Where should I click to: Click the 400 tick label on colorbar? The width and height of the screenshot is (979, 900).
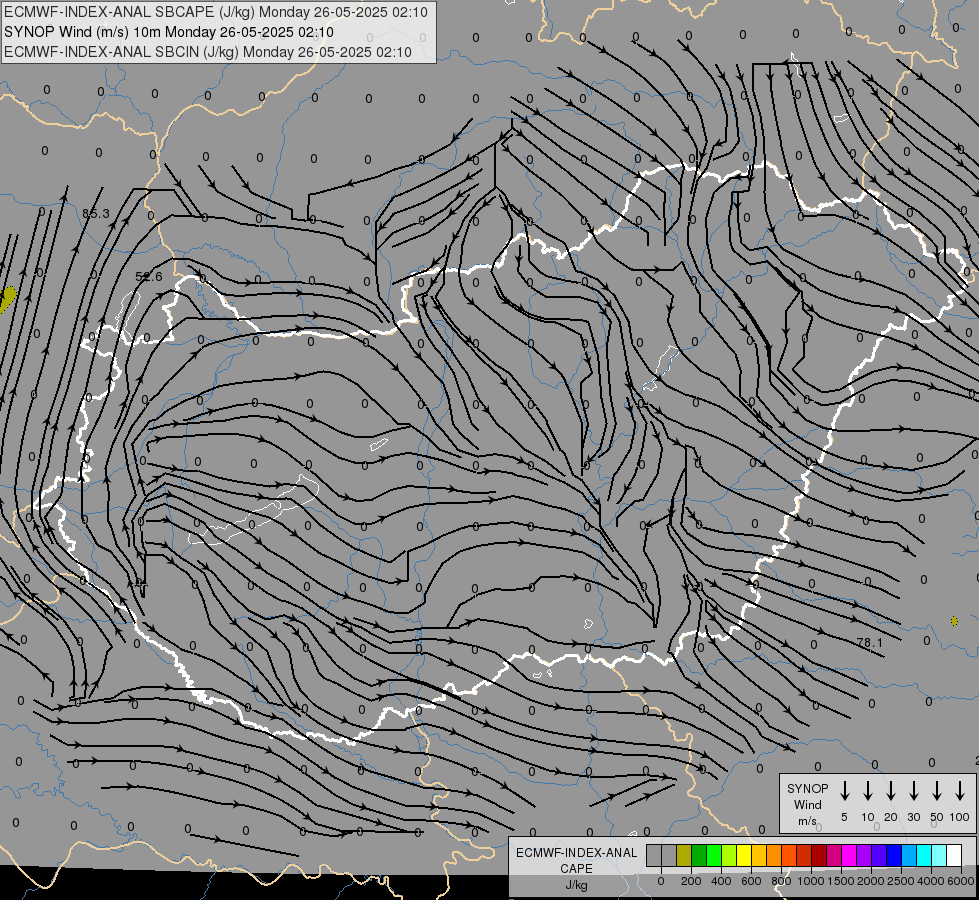[721, 881]
